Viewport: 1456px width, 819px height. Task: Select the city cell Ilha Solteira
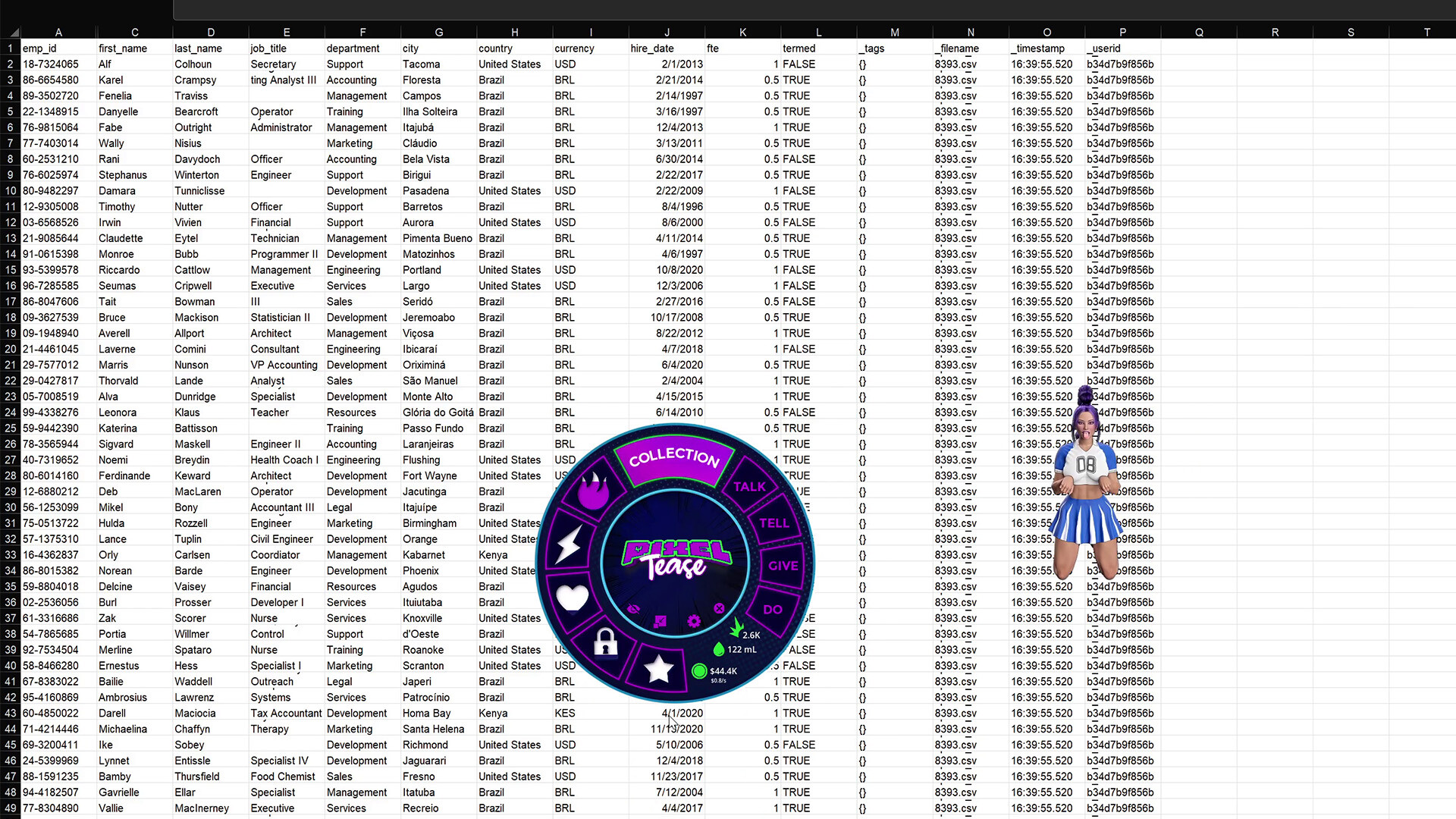click(x=438, y=111)
